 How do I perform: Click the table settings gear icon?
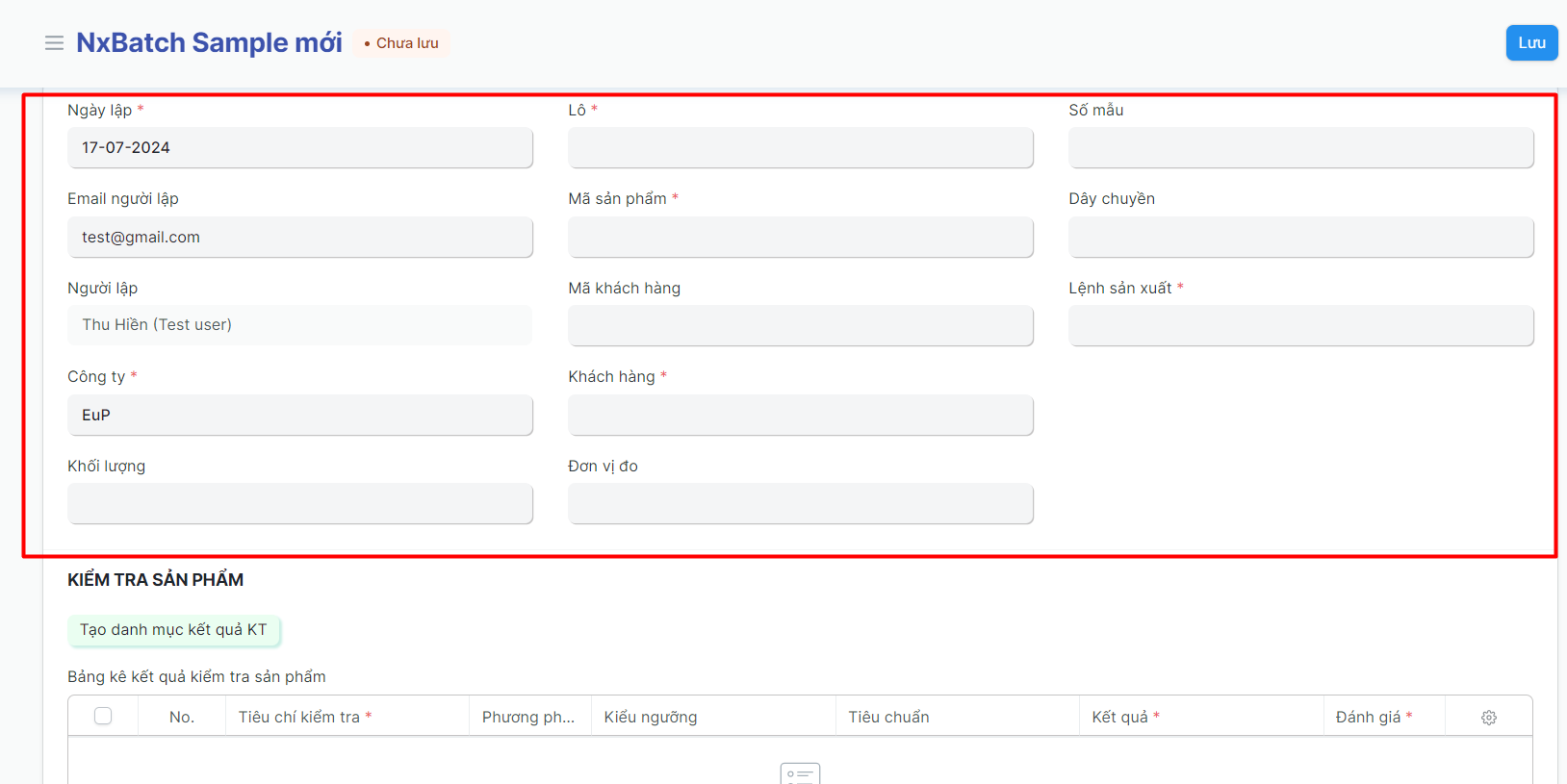1488,718
